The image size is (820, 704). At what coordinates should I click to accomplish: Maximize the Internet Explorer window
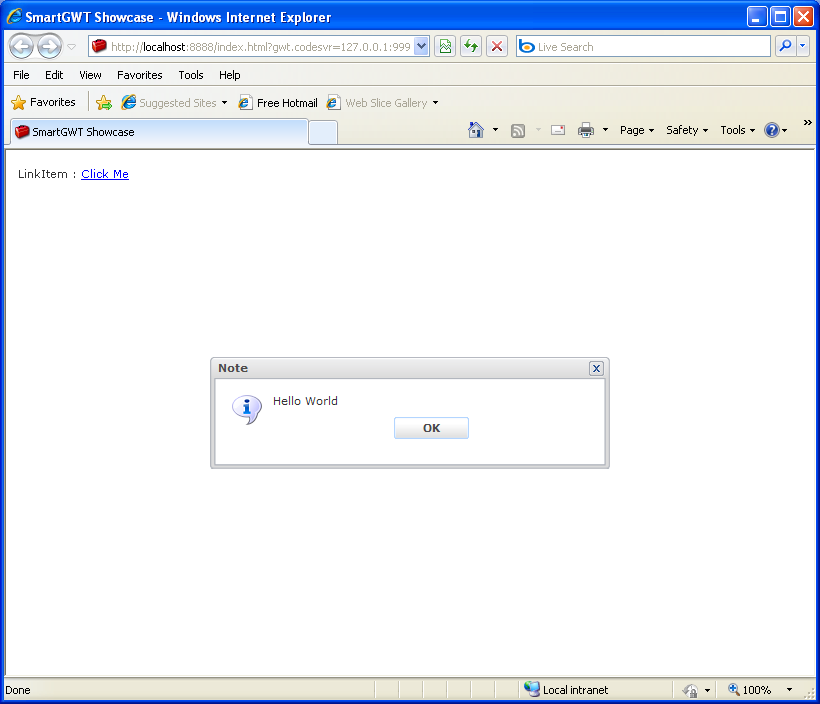pos(780,17)
